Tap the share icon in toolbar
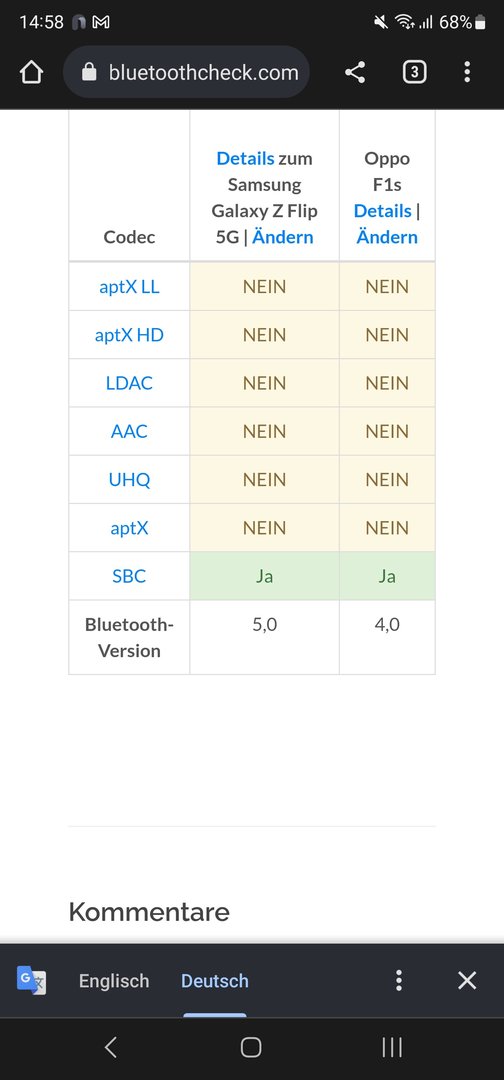The height and width of the screenshot is (1080, 504). coord(355,72)
